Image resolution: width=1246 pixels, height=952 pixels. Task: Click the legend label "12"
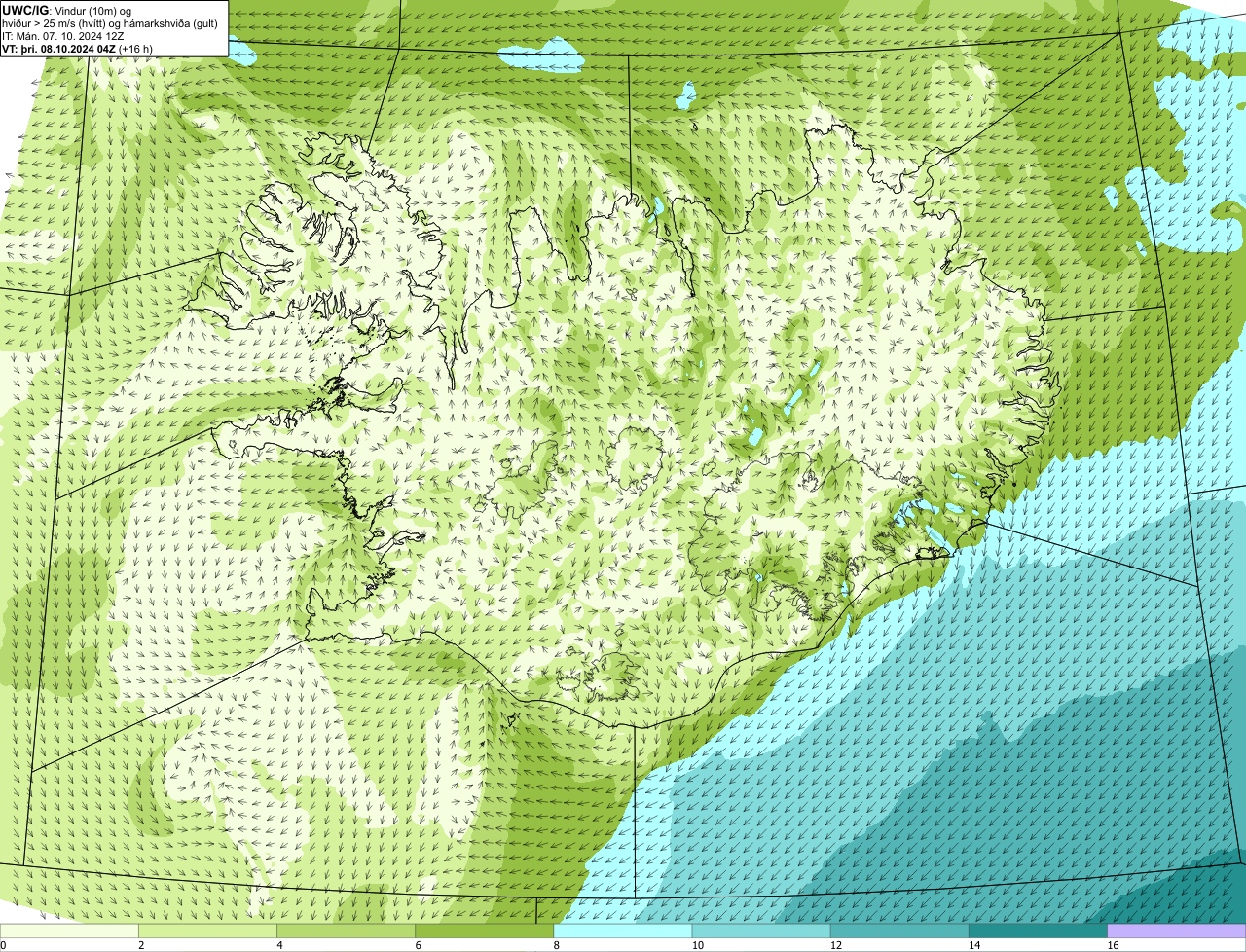pos(836,945)
